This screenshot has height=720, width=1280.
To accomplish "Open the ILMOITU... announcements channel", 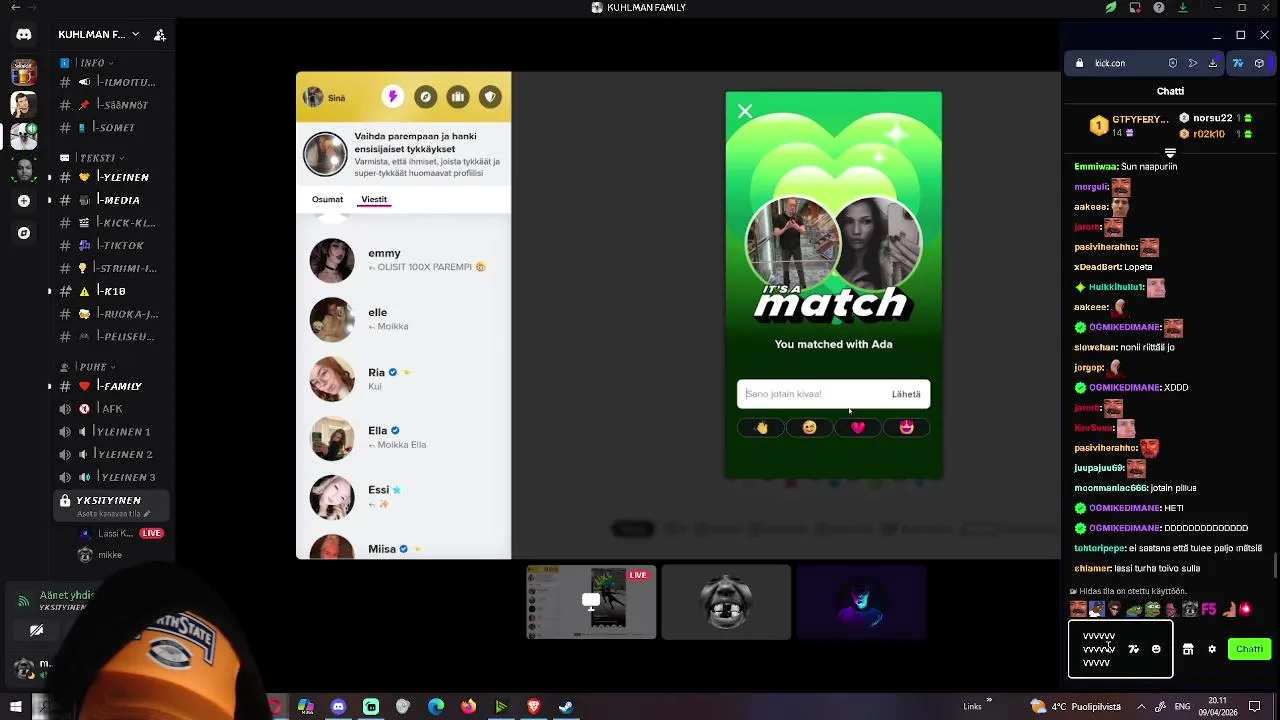I will [x=112, y=82].
